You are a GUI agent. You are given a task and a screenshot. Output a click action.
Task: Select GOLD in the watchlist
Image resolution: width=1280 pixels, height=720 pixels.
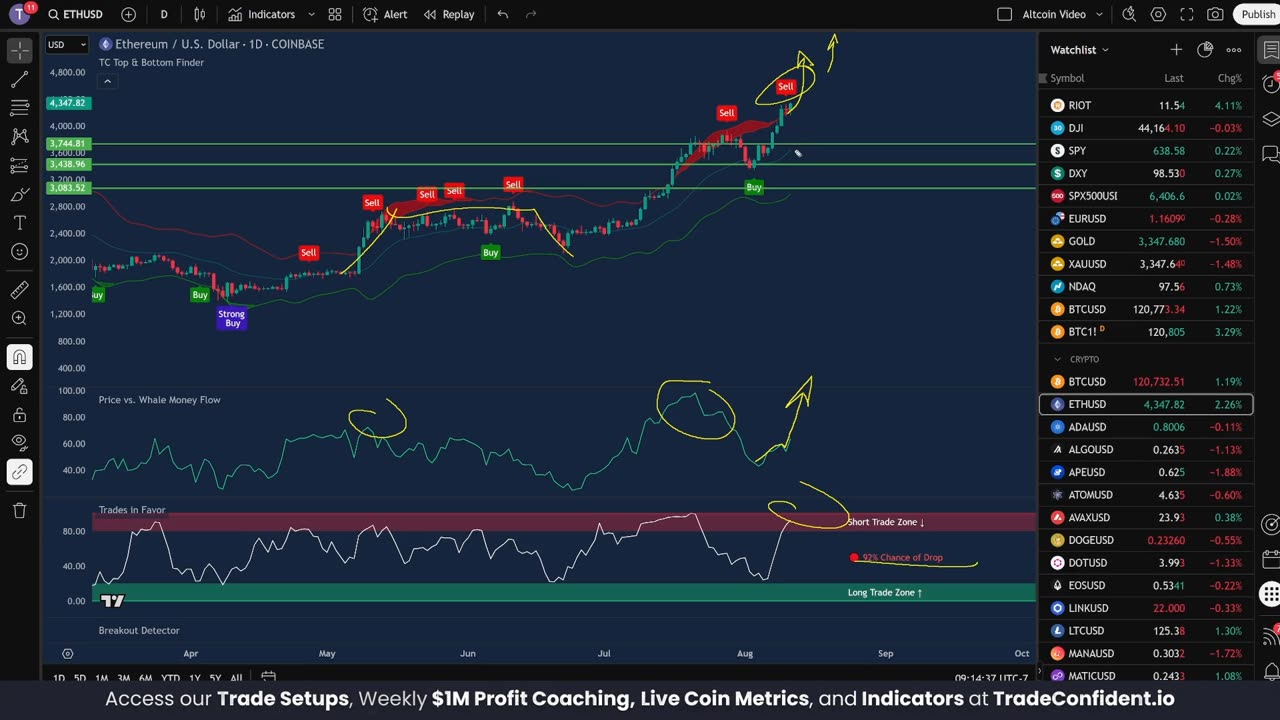tap(1146, 241)
